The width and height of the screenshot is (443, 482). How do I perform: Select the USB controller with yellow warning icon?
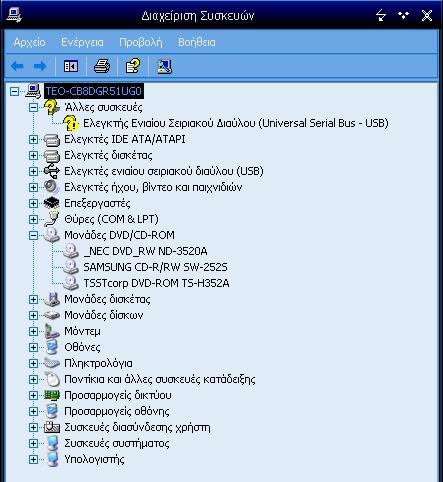coord(236,123)
